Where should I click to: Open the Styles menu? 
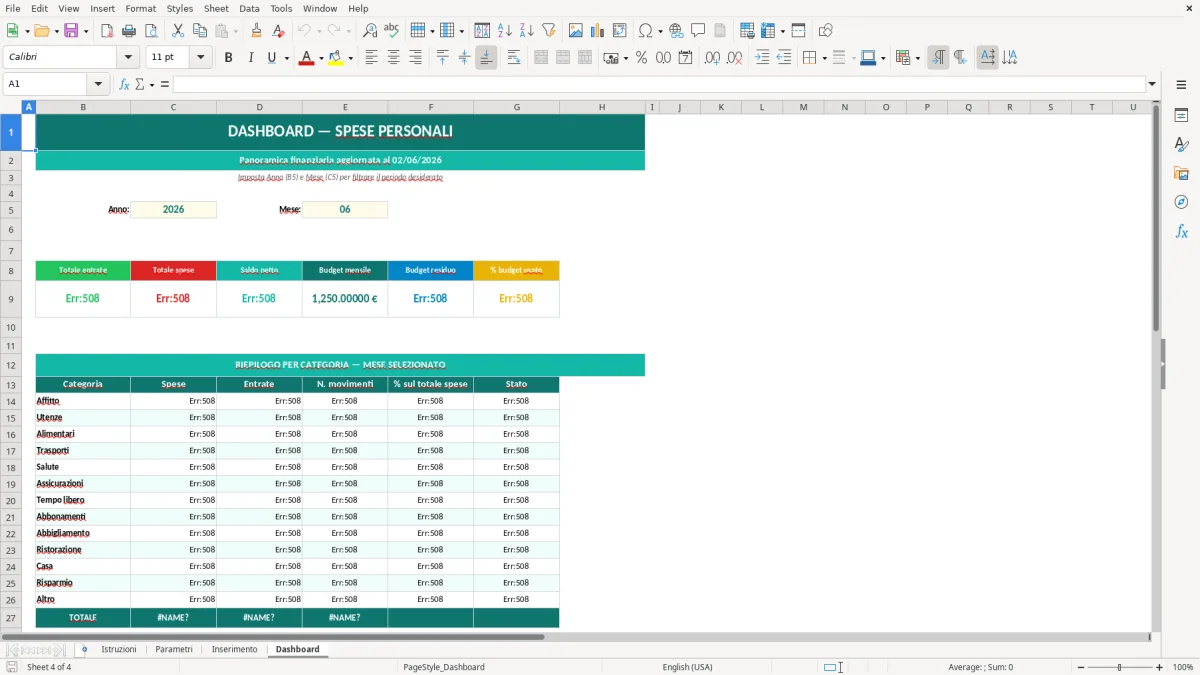180,8
